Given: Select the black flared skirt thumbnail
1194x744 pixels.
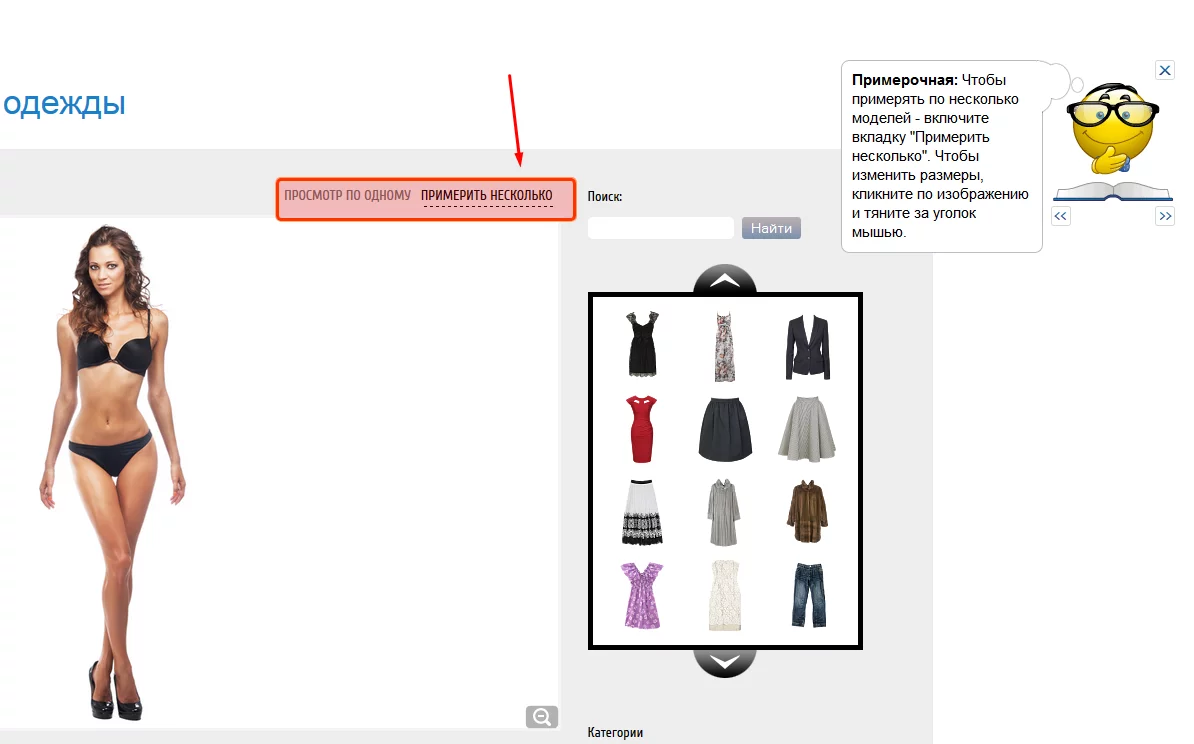Looking at the screenshot, I should point(725,428).
